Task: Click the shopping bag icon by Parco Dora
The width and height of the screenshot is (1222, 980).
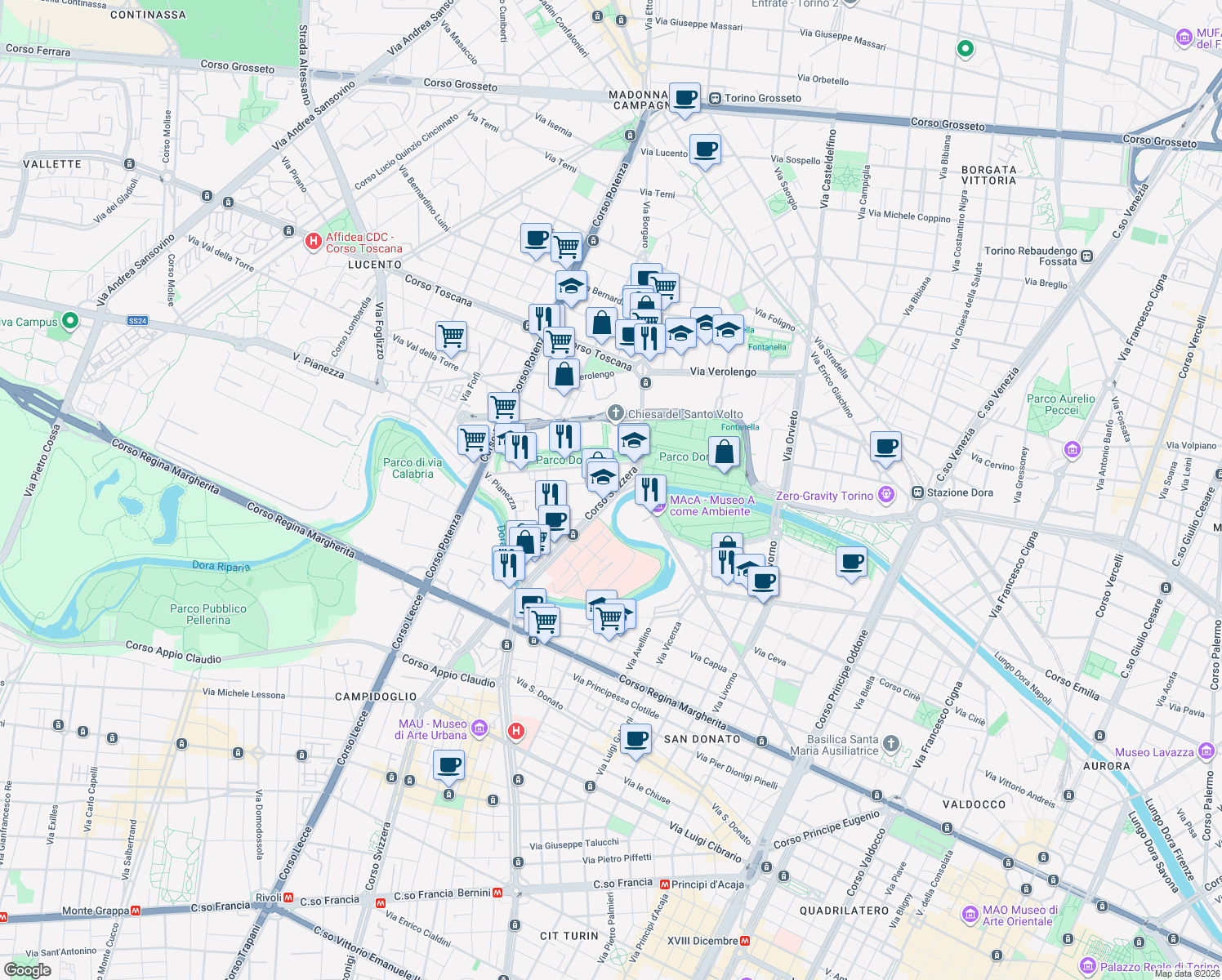Action: [x=724, y=452]
